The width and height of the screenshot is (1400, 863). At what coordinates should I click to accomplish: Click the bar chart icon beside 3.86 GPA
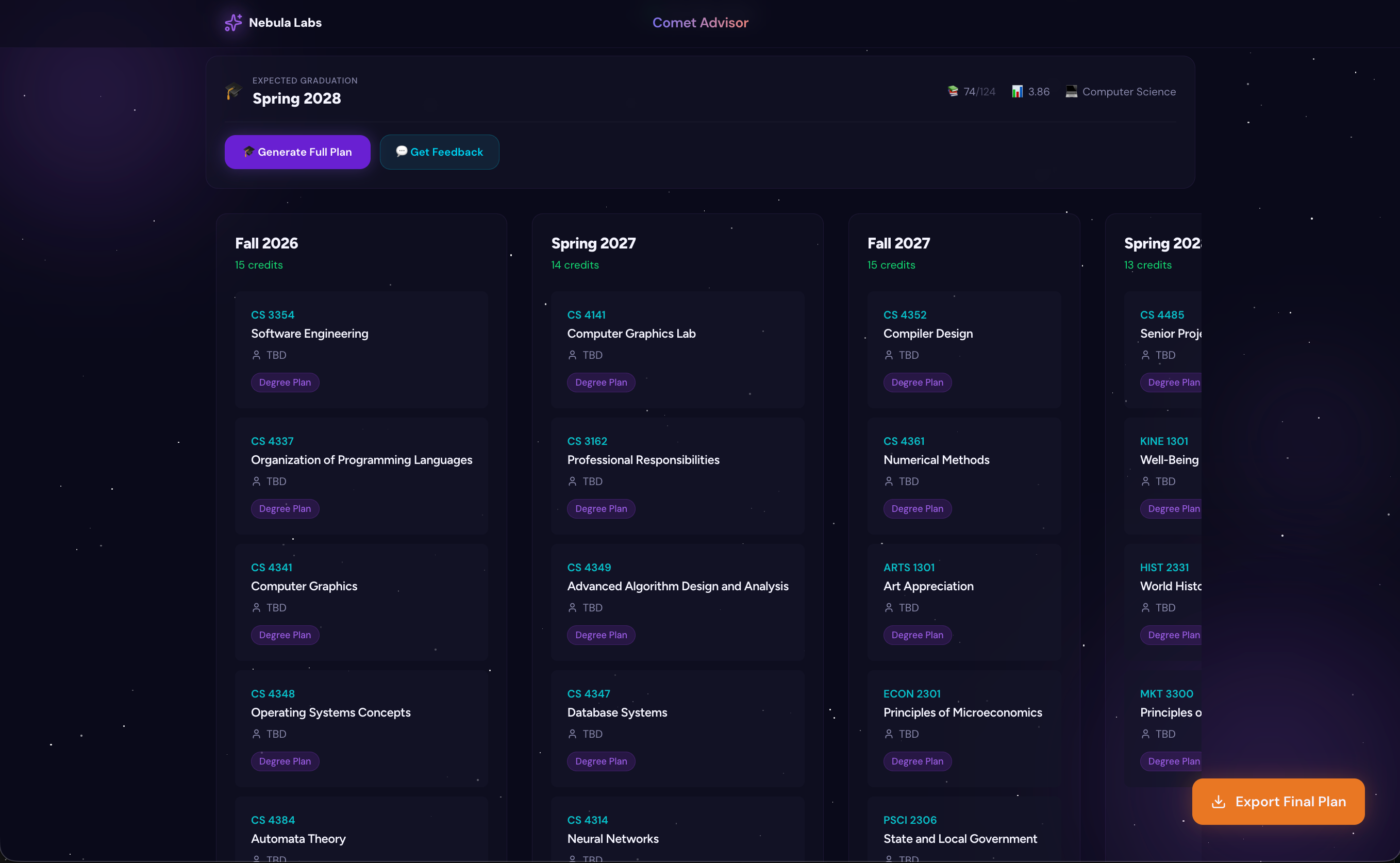pyautogui.click(x=1017, y=91)
